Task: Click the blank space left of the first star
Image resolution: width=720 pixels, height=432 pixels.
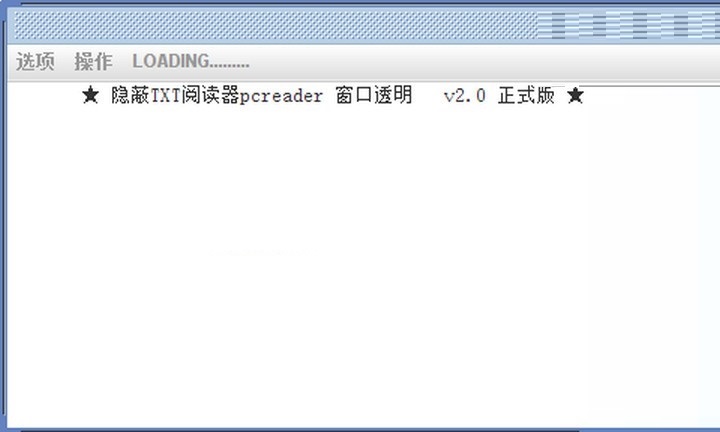Action: [45, 95]
